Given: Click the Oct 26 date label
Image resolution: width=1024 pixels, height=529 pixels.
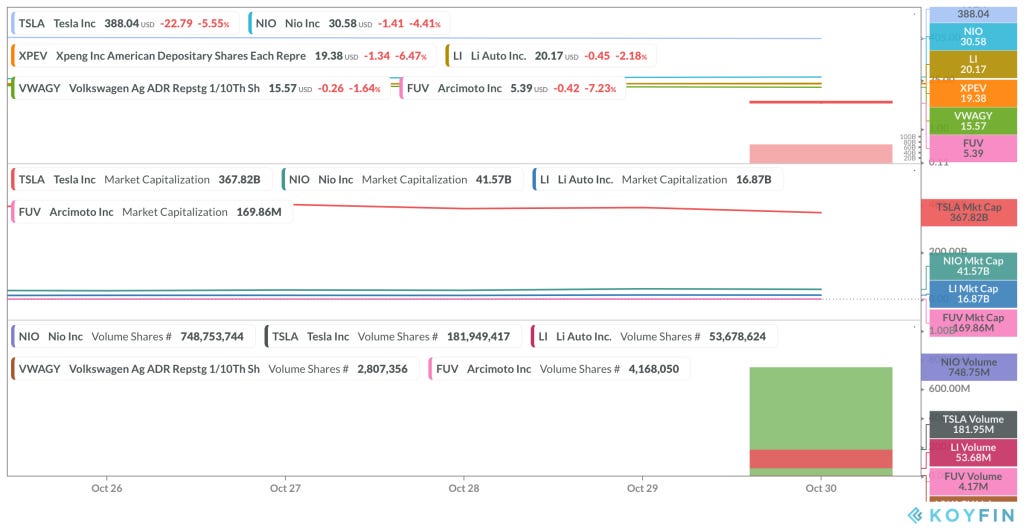Looking at the screenshot, I should coord(107,488).
